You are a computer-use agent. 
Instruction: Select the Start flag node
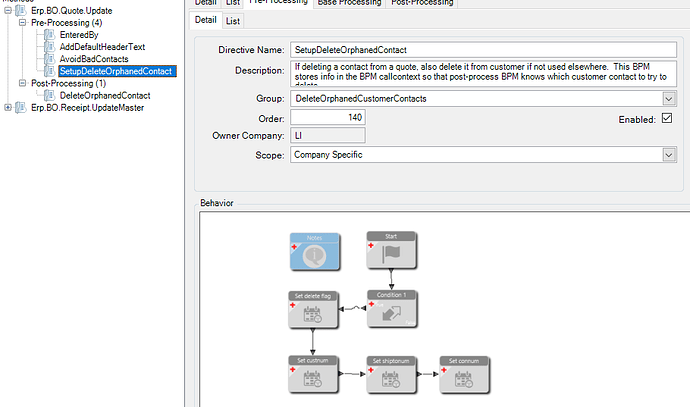(x=391, y=250)
